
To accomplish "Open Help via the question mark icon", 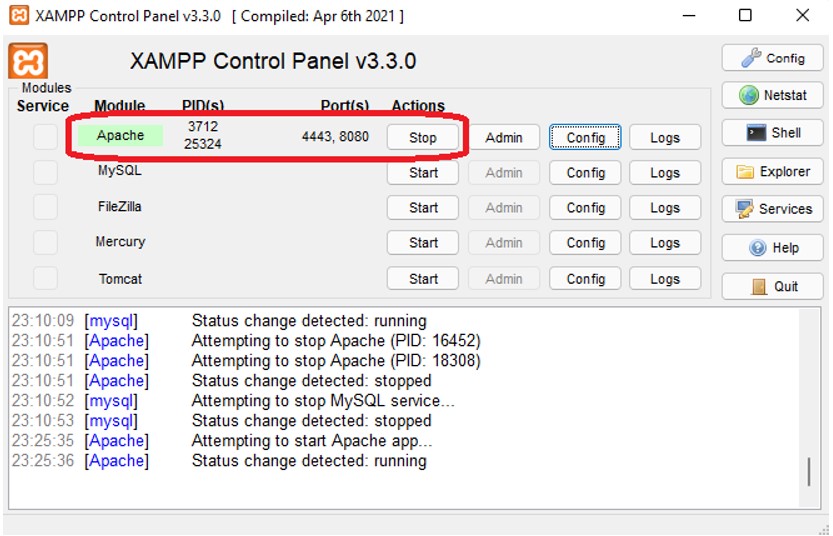I will [772, 248].
